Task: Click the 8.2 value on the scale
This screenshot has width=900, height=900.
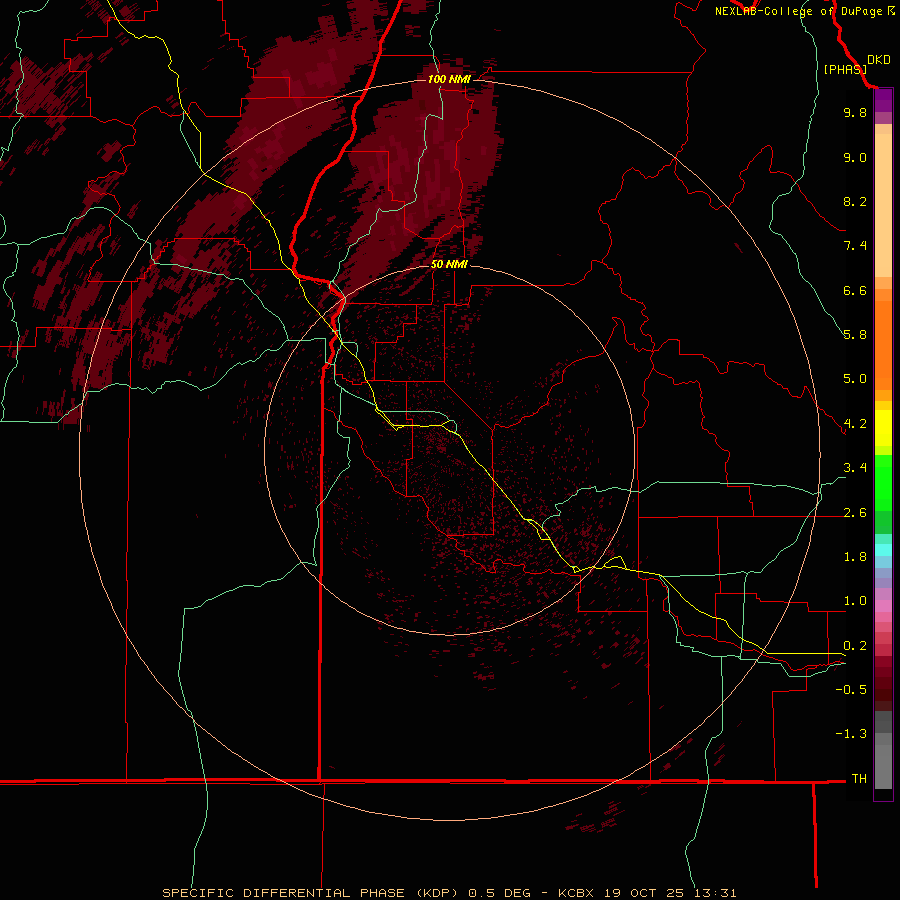Action: [x=855, y=201]
